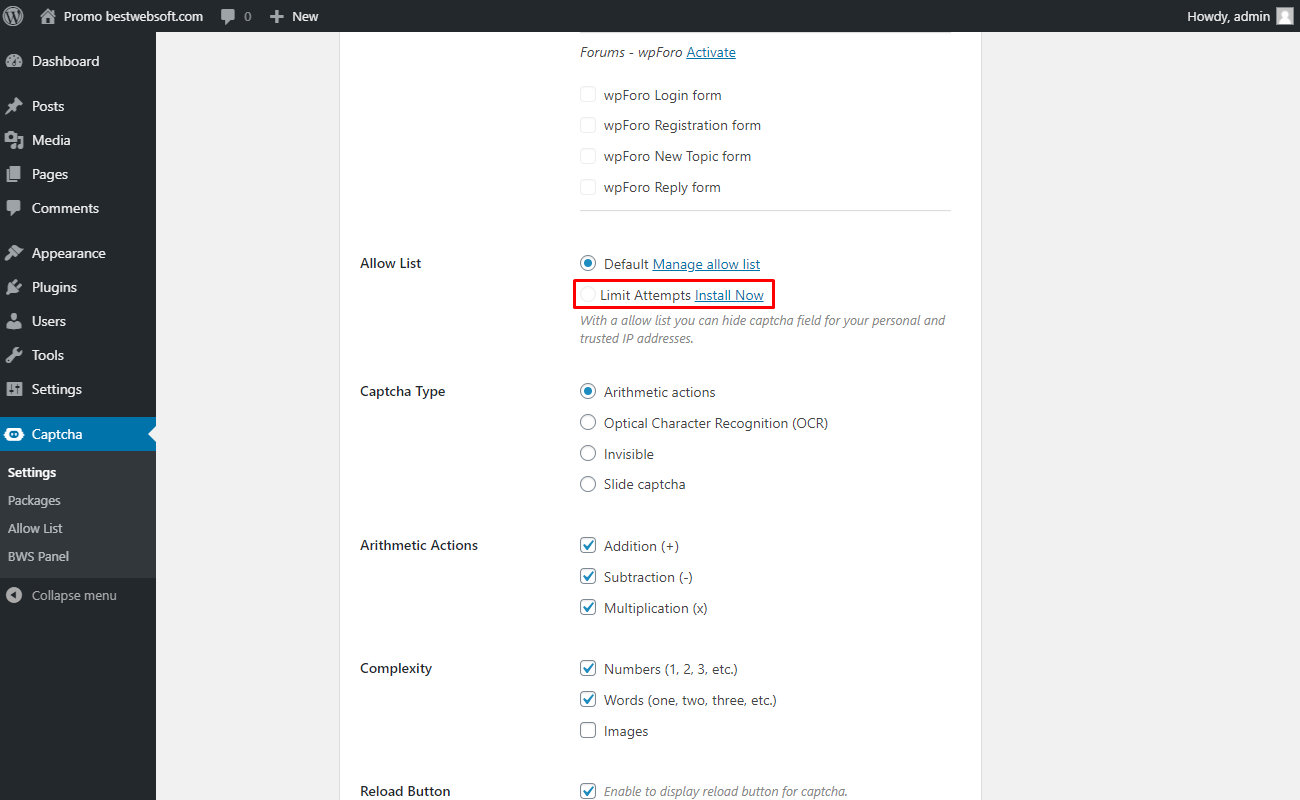
Task: Open Allow List submenu item
Action: [x=35, y=528]
